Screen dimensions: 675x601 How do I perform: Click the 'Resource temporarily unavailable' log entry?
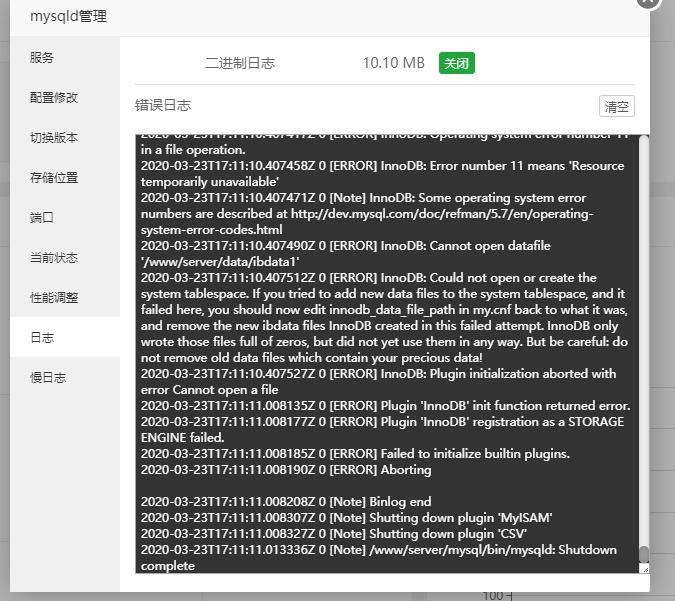(x=382, y=173)
